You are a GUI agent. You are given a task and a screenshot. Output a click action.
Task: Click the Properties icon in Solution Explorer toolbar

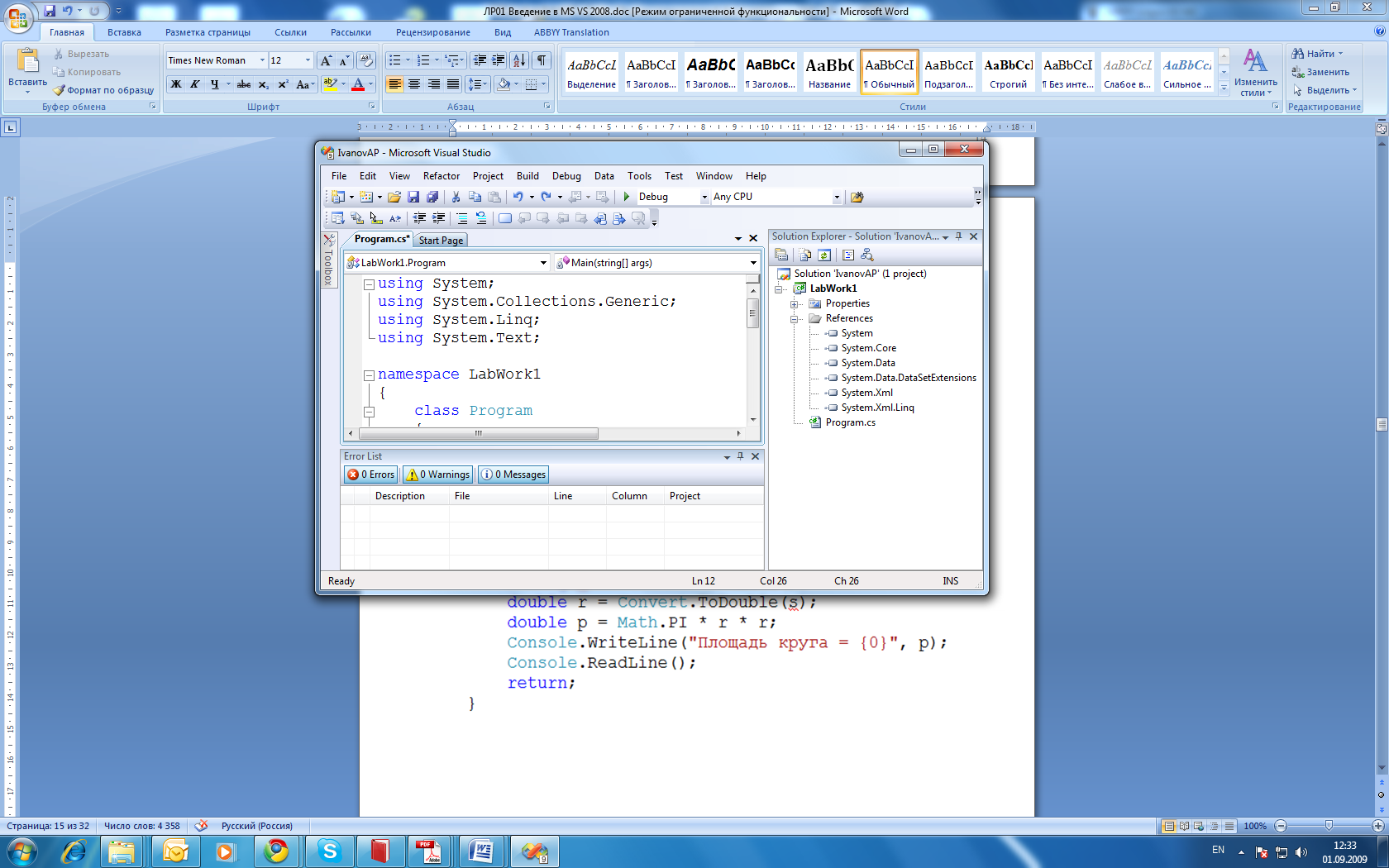(x=781, y=255)
